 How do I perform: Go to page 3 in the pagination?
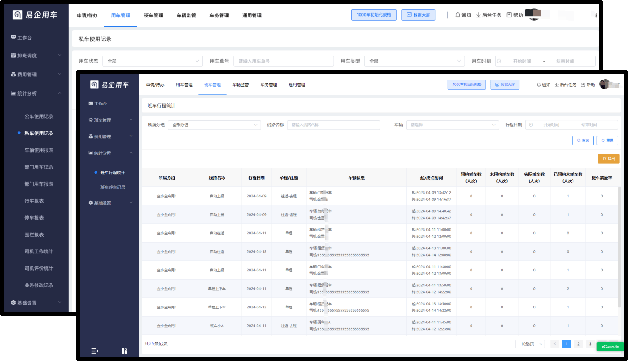tap(590, 344)
